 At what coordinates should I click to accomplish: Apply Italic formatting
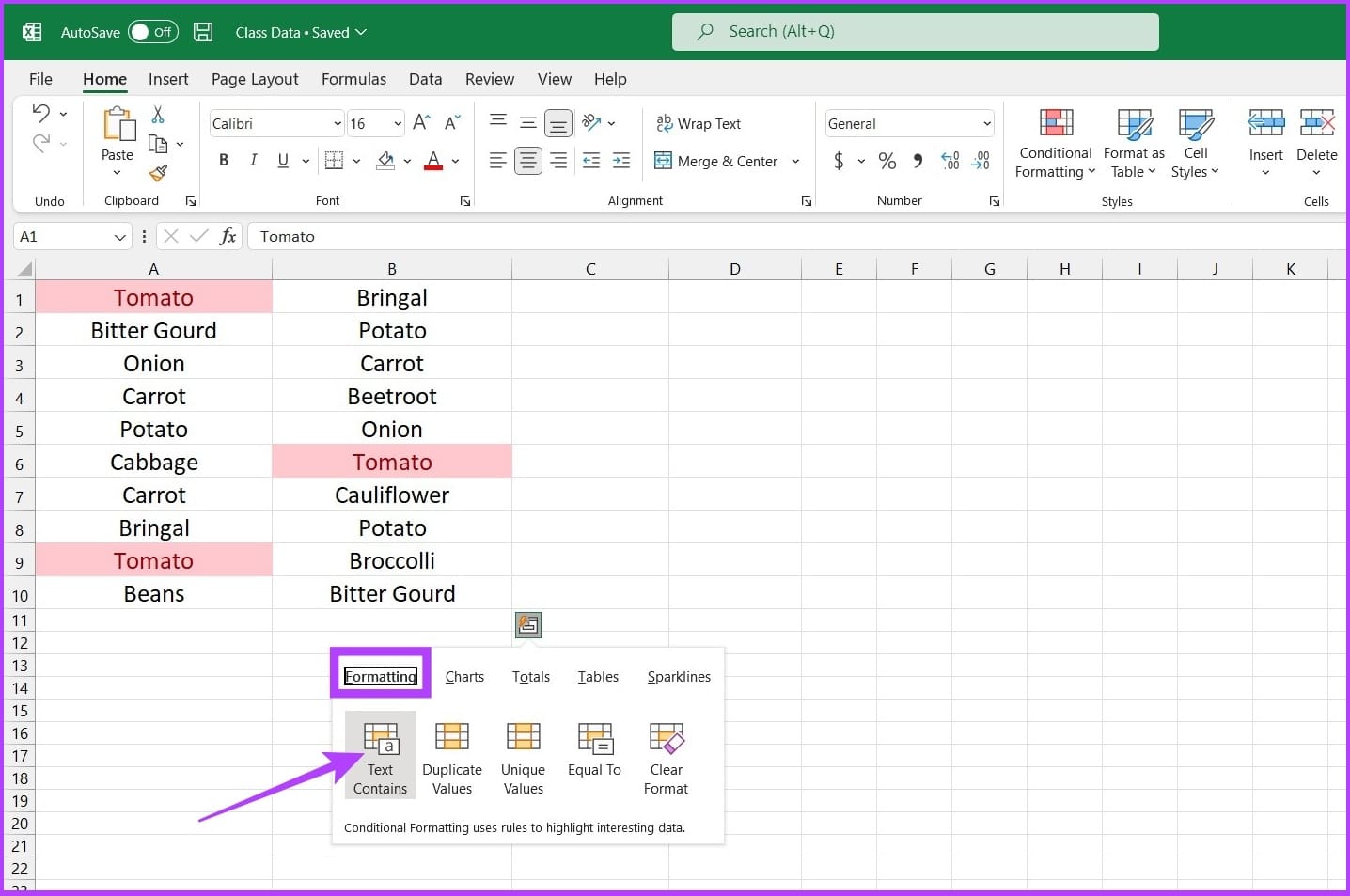(253, 161)
